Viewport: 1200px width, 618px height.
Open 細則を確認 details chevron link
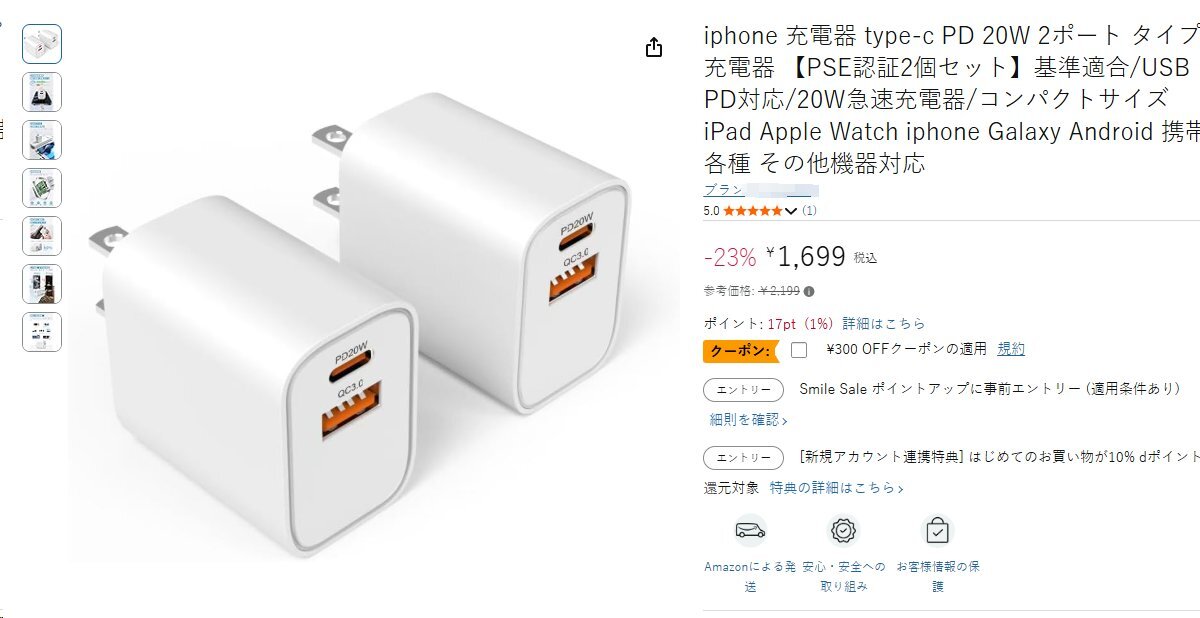748,420
